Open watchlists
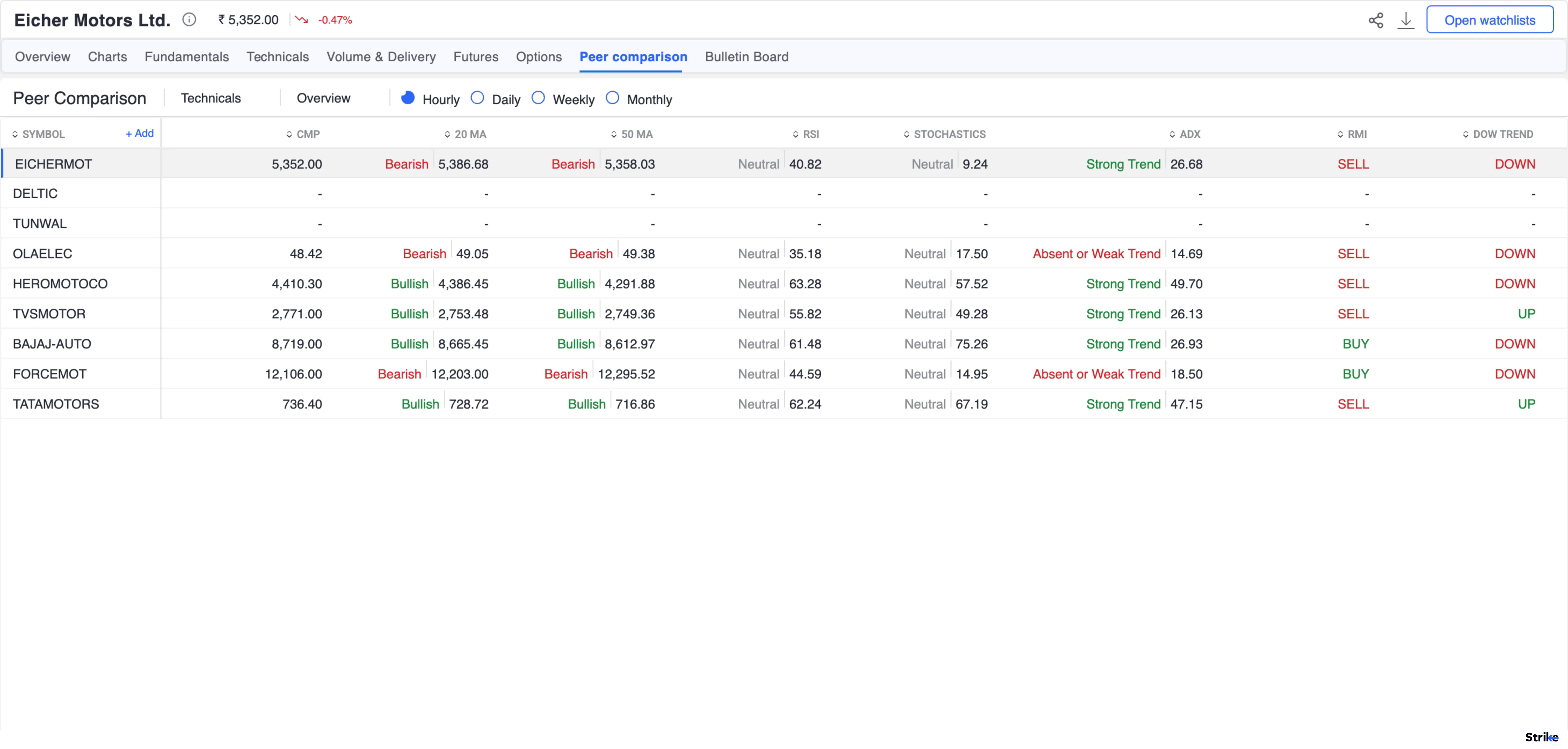The image size is (1568, 749). pos(1490,20)
